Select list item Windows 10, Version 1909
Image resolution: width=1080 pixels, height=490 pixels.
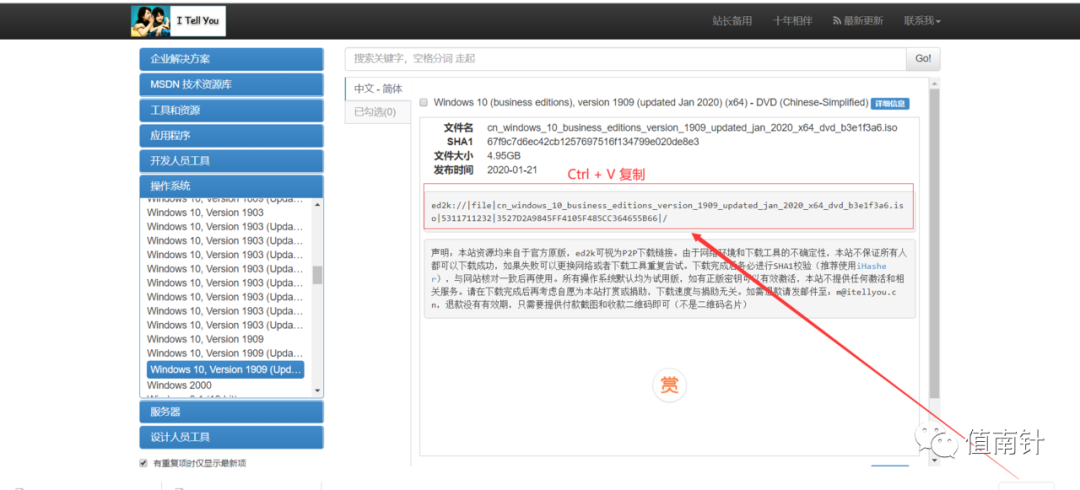click(205, 339)
